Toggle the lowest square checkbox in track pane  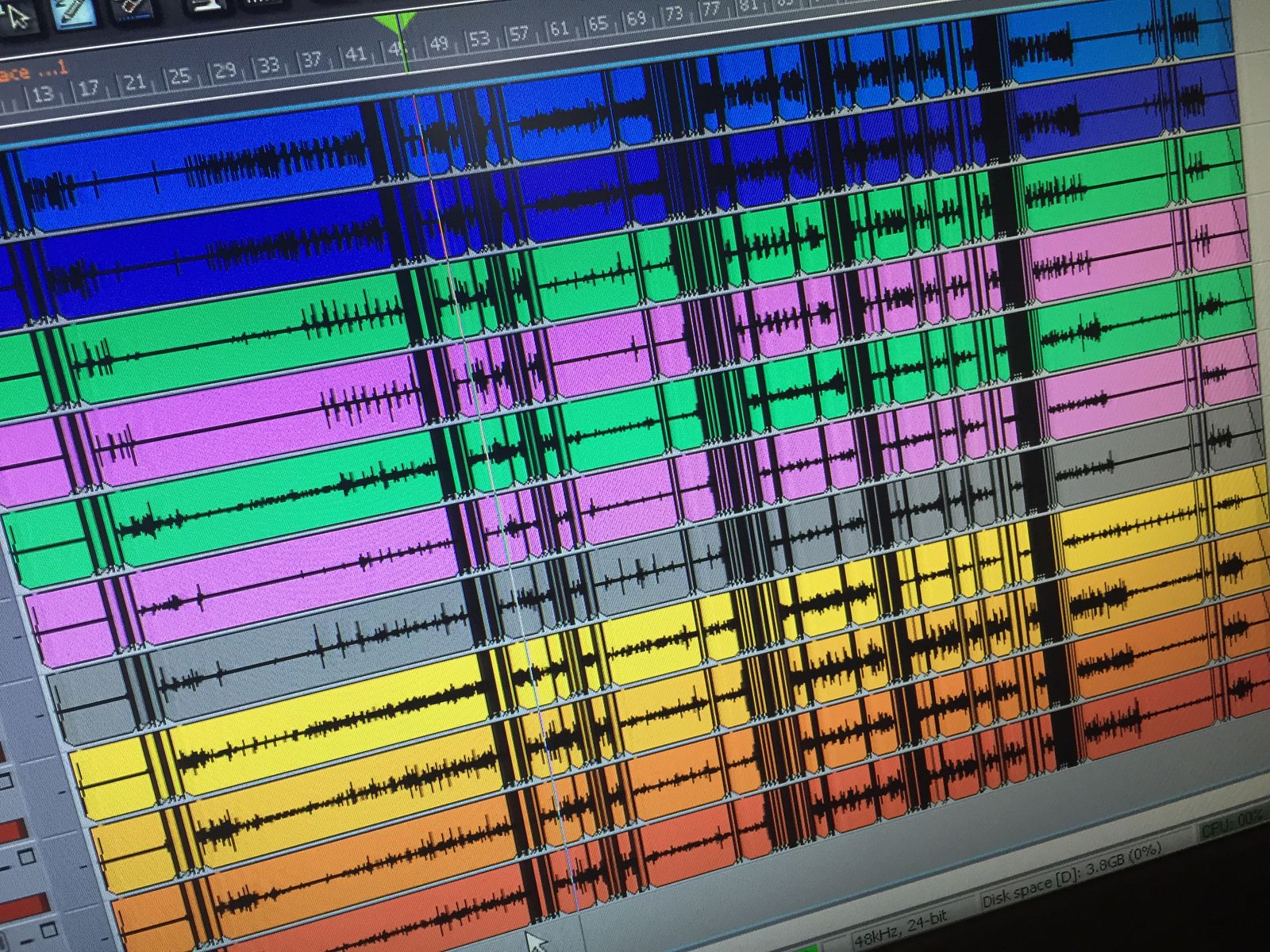coord(48,928)
